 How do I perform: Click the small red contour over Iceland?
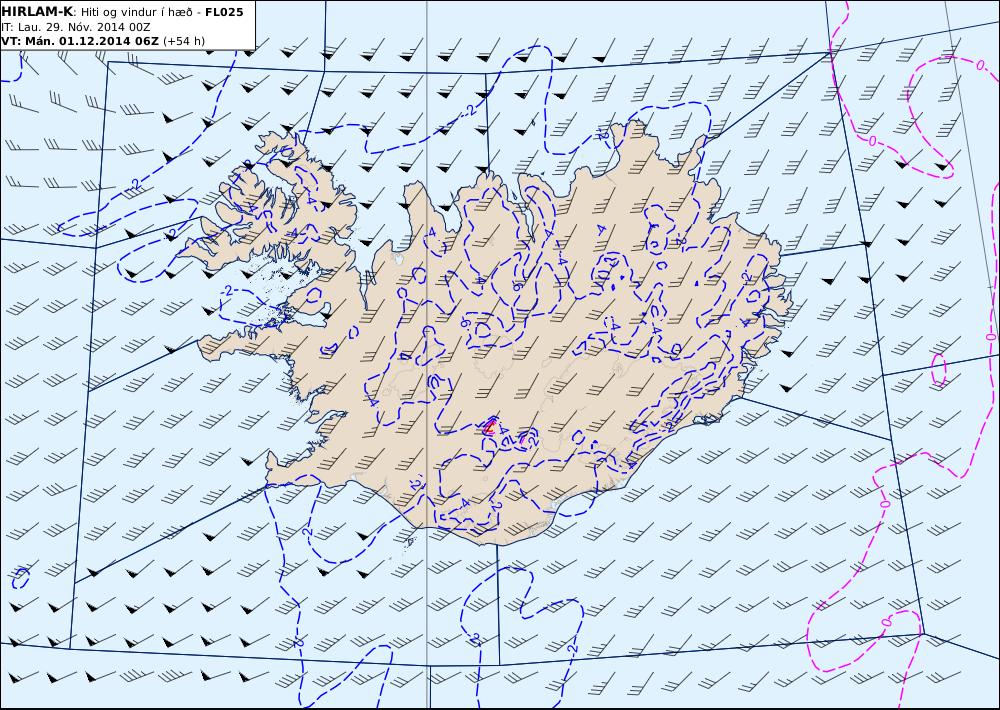pos(490,427)
